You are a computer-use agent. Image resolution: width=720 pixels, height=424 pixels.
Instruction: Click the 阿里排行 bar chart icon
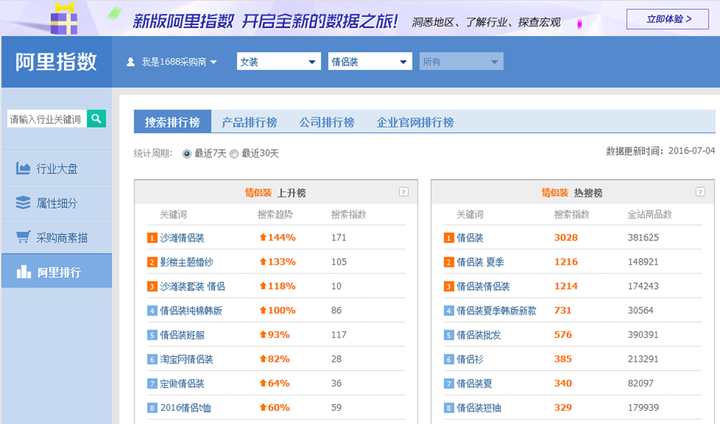pos(23,271)
